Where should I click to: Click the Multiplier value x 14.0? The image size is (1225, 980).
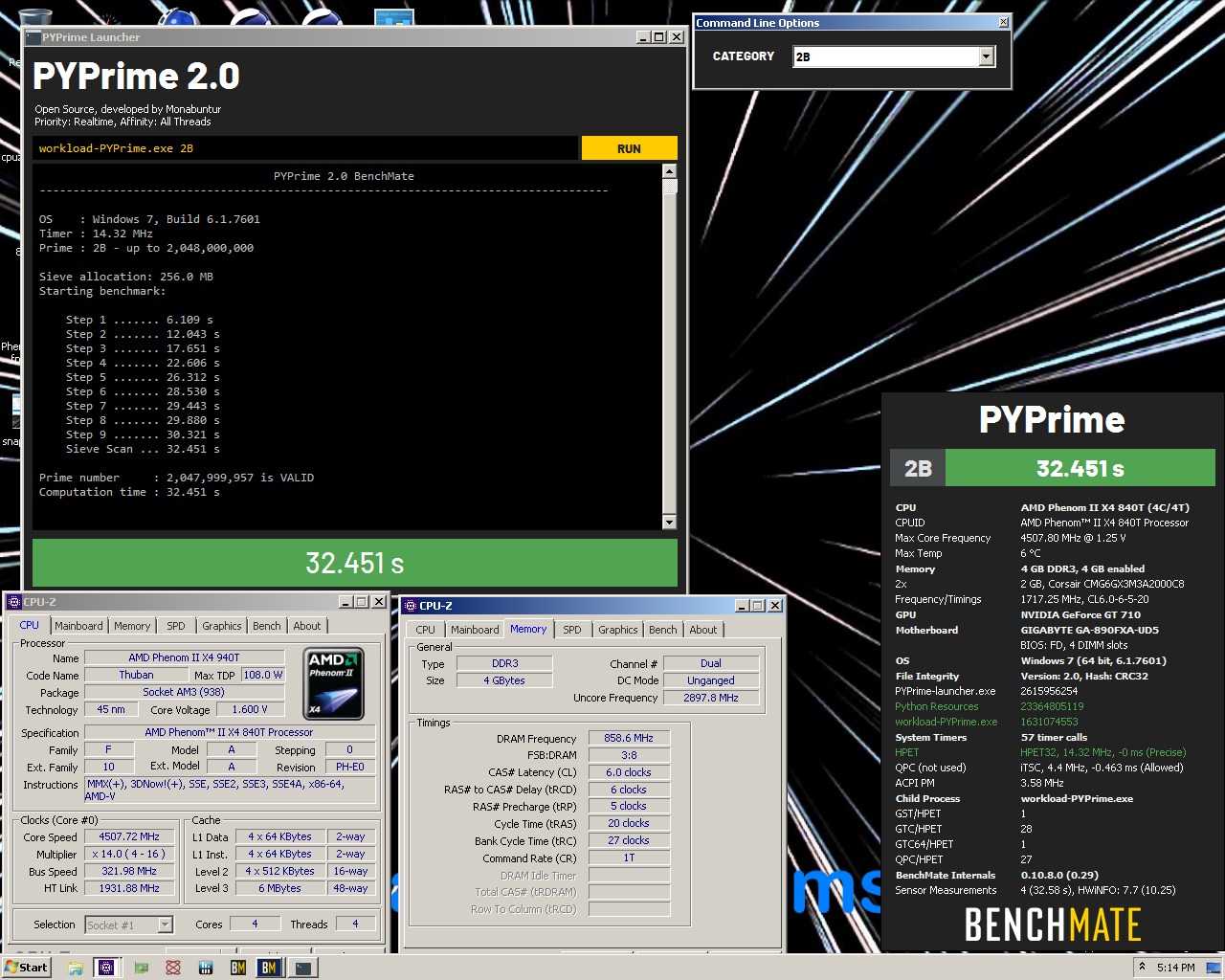point(129,854)
